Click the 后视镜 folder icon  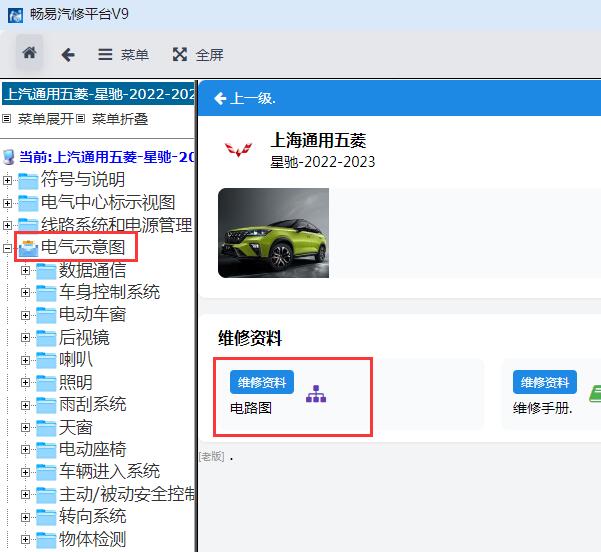(46, 338)
